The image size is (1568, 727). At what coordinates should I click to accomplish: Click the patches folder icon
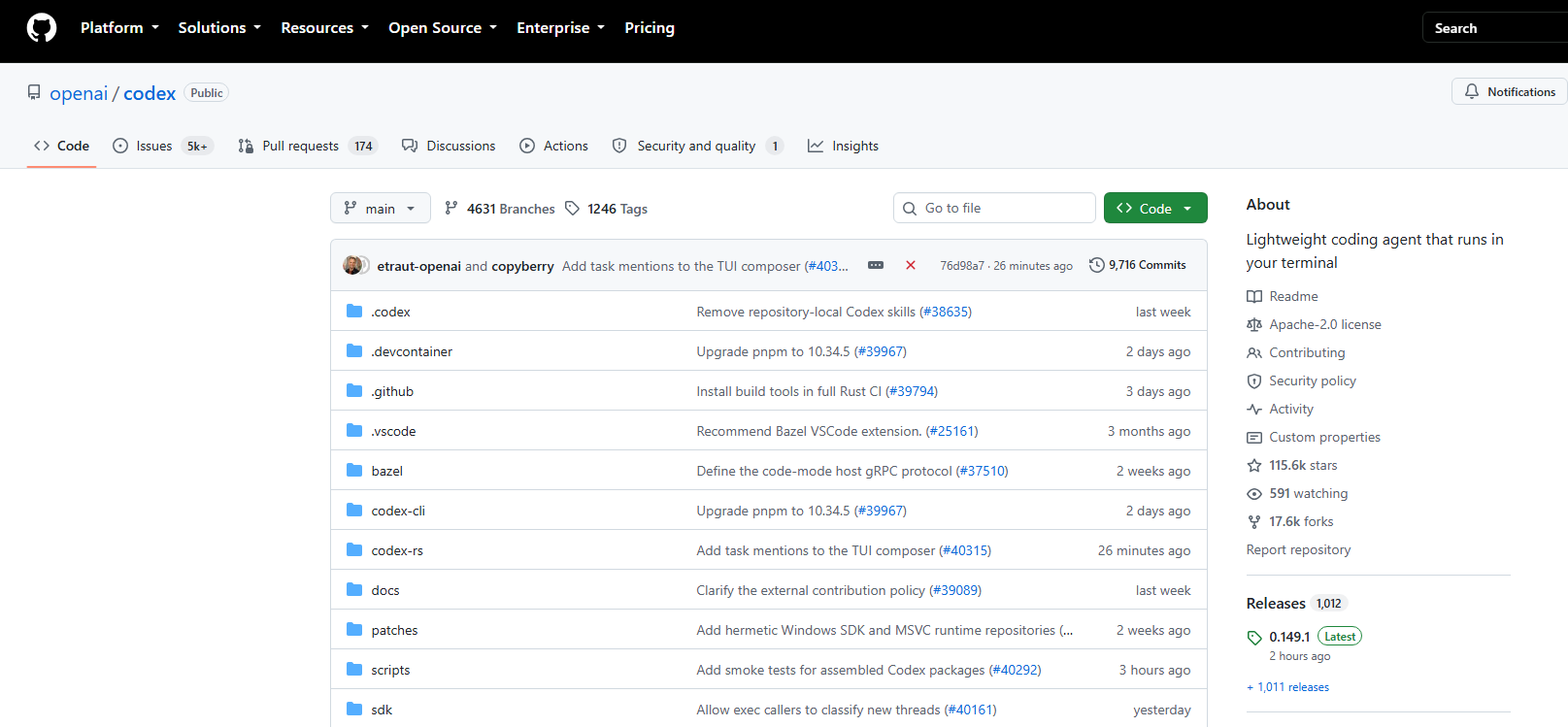tap(354, 630)
